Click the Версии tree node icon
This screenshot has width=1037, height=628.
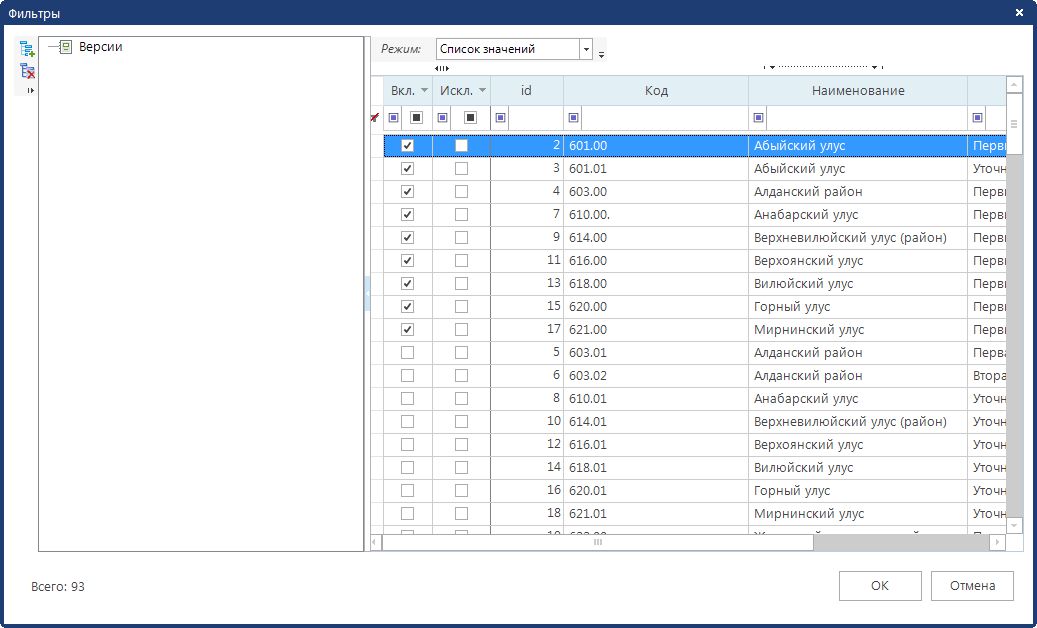tap(66, 47)
